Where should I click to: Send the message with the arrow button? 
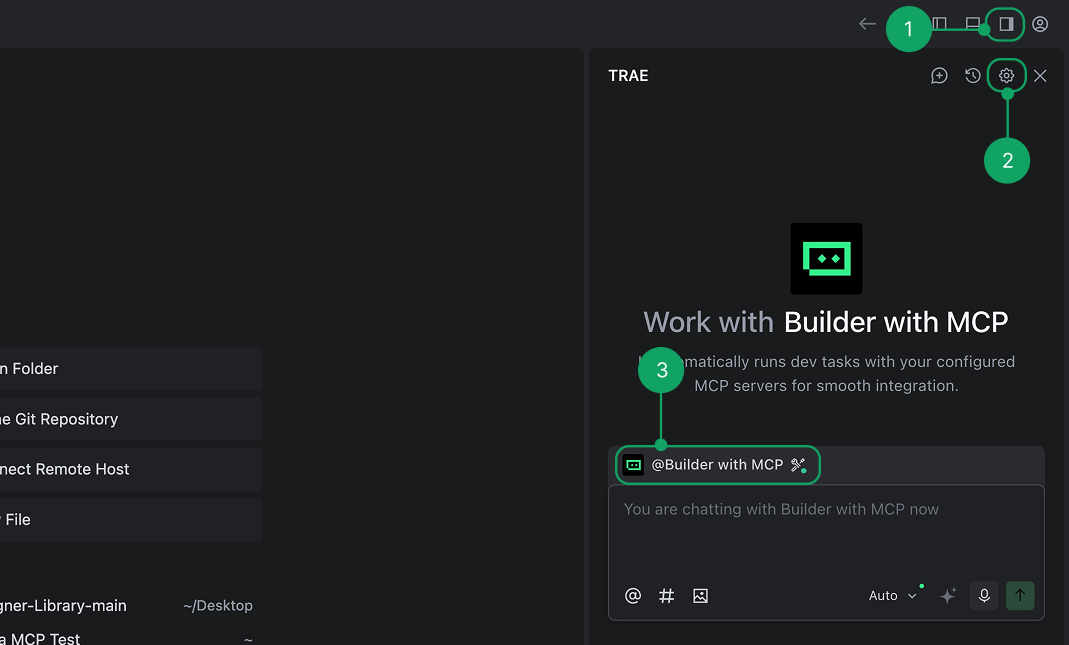point(1020,596)
